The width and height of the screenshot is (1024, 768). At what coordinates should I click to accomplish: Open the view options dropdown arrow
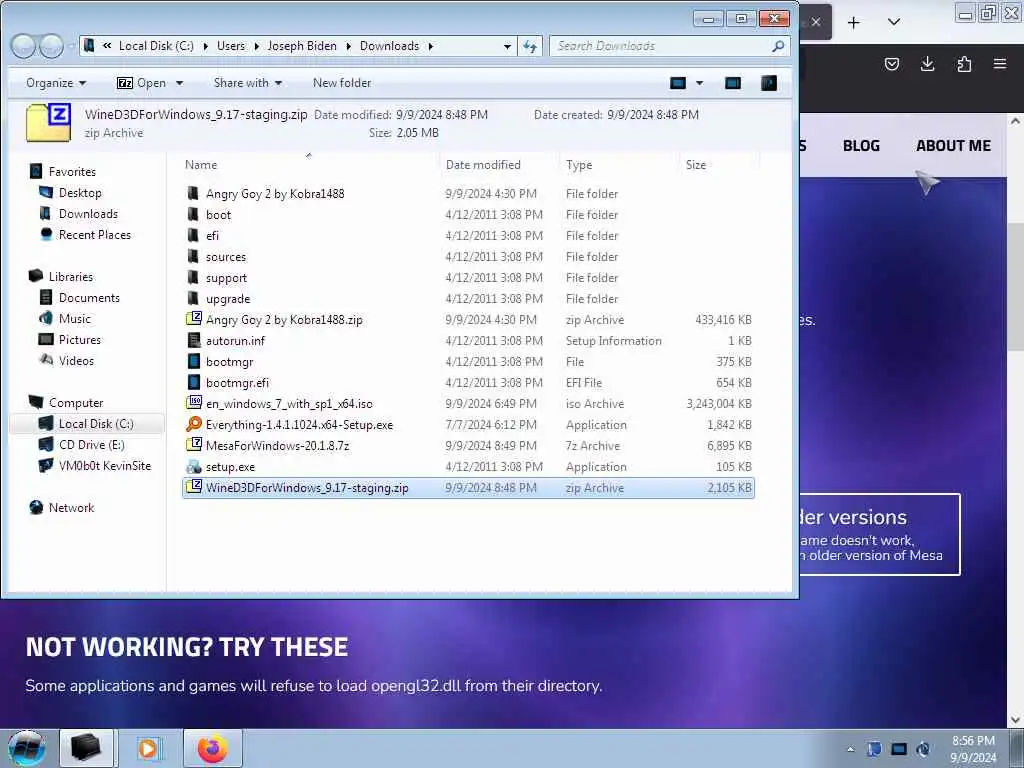tap(699, 83)
